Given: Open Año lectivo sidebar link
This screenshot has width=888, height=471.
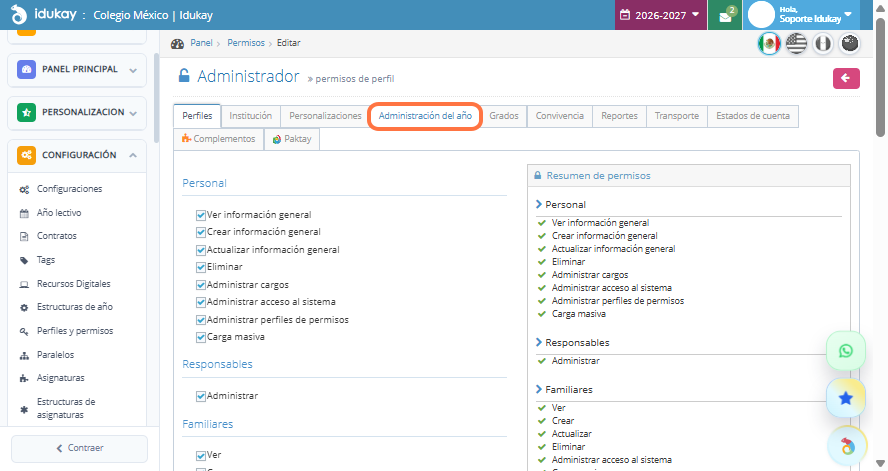Looking at the screenshot, I should tap(59, 213).
